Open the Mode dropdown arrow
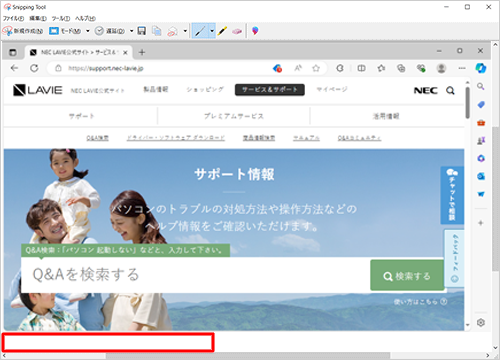The width and height of the screenshot is (500, 360). pos(88,31)
